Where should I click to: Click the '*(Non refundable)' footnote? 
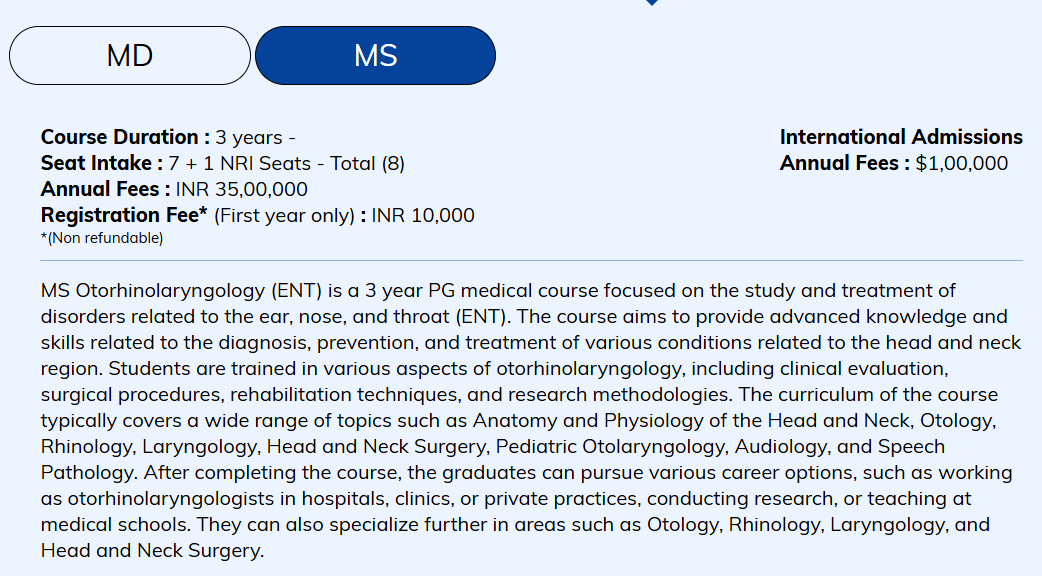102,238
